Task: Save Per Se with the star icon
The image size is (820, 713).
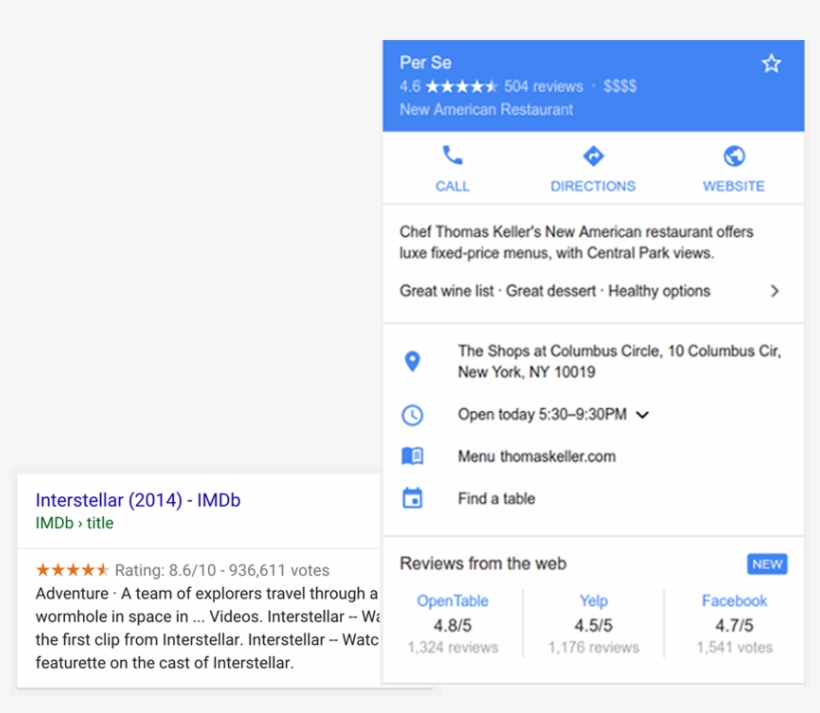Action: pos(771,63)
